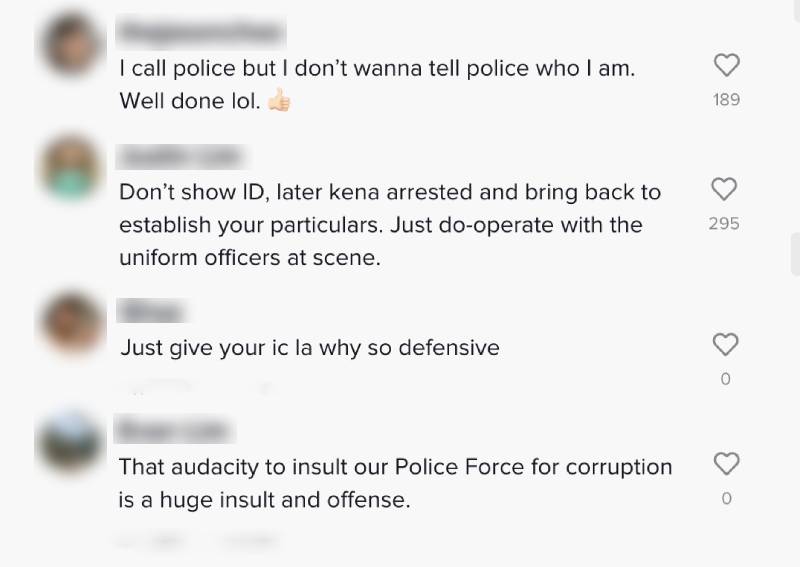Click the scrollbar on the right edge
This screenshot has width=800, height=567.
[x=795, y=253]
